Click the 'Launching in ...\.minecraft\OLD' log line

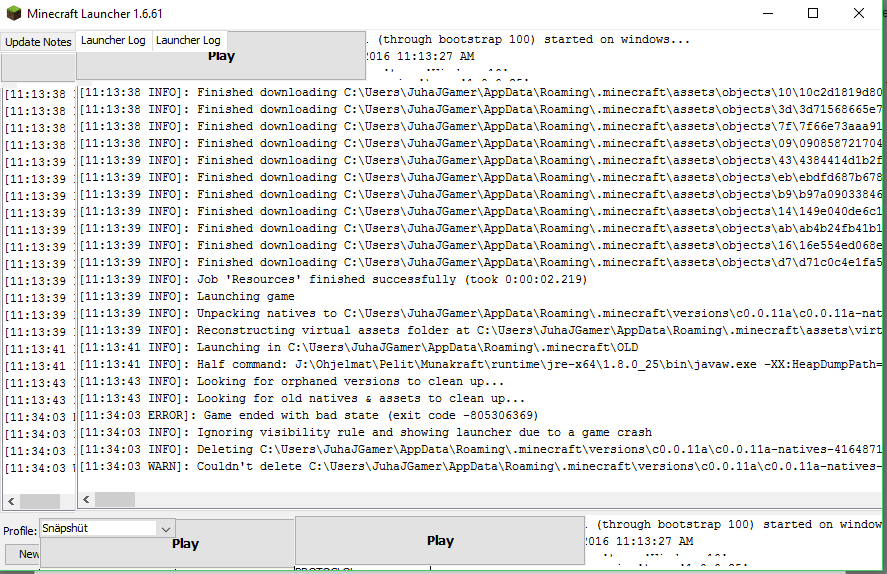pyautogui.click(x=359, y=347)
